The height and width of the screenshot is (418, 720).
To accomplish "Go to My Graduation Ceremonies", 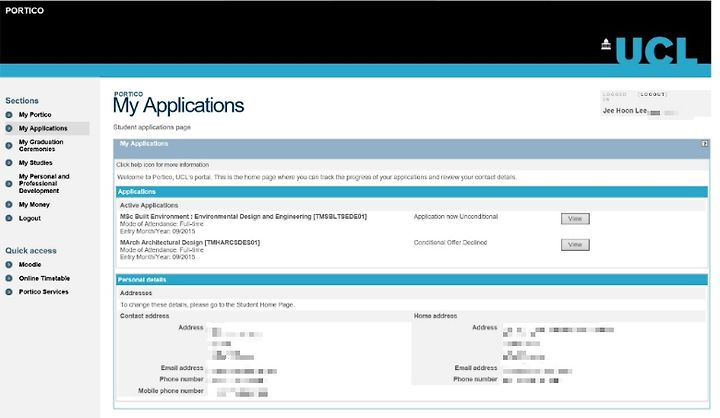I will point(41,146).
